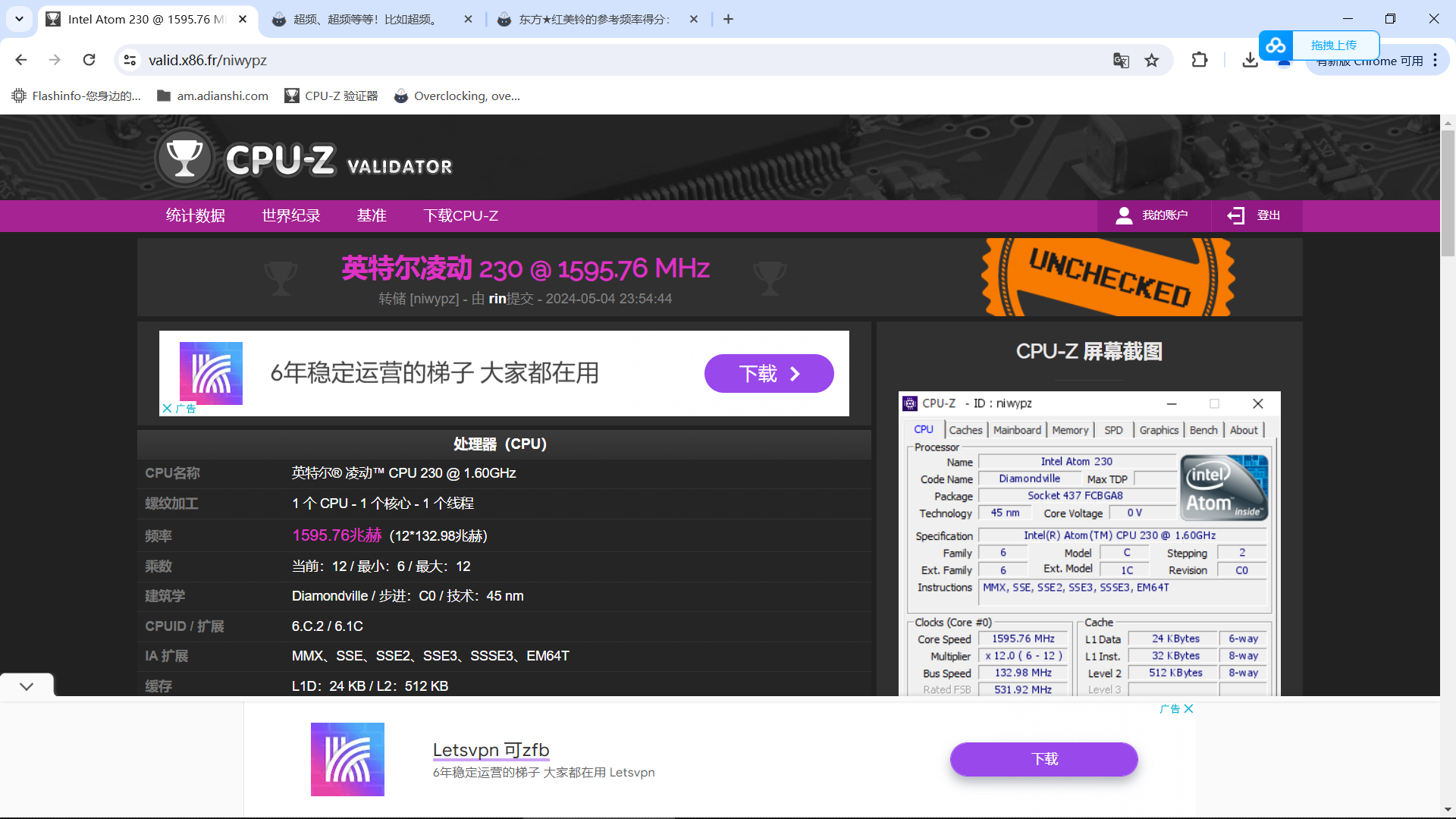Click the Intel Atom inside logo
Screen dimensions: 1456x819
tap(1224, 487)
